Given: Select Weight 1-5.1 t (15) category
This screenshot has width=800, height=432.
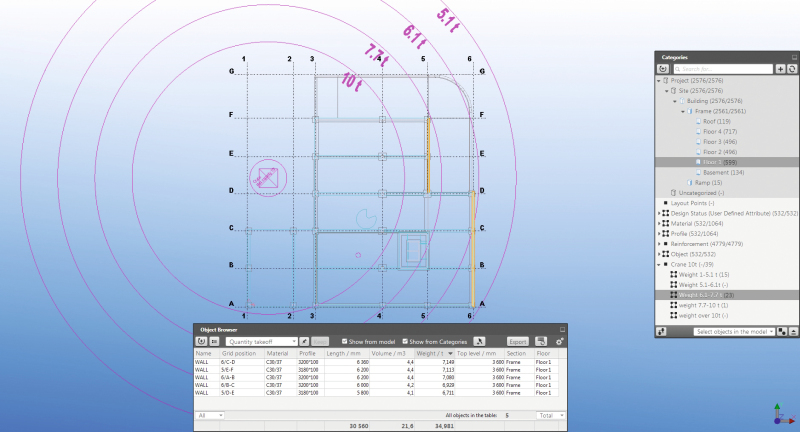Looking at the screenshot, I should [704, 274].
